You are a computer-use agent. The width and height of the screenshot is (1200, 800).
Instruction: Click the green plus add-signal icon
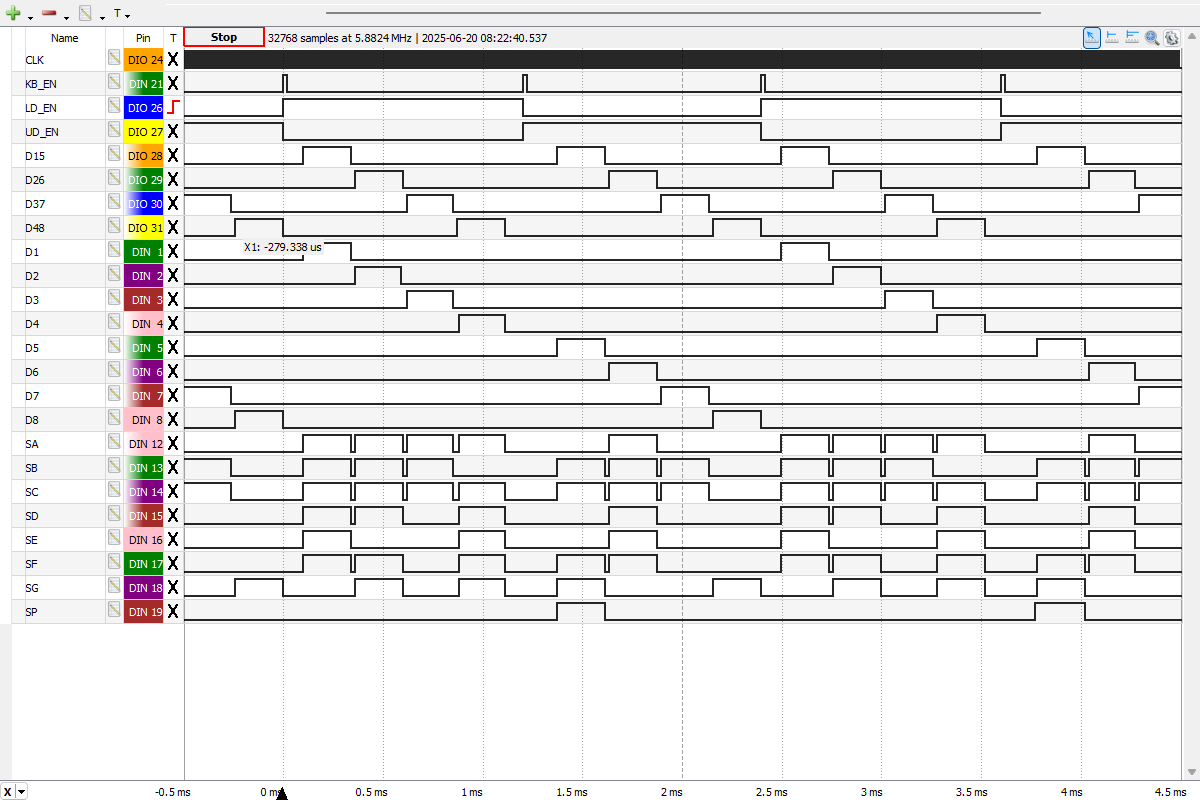coord(15,14)
